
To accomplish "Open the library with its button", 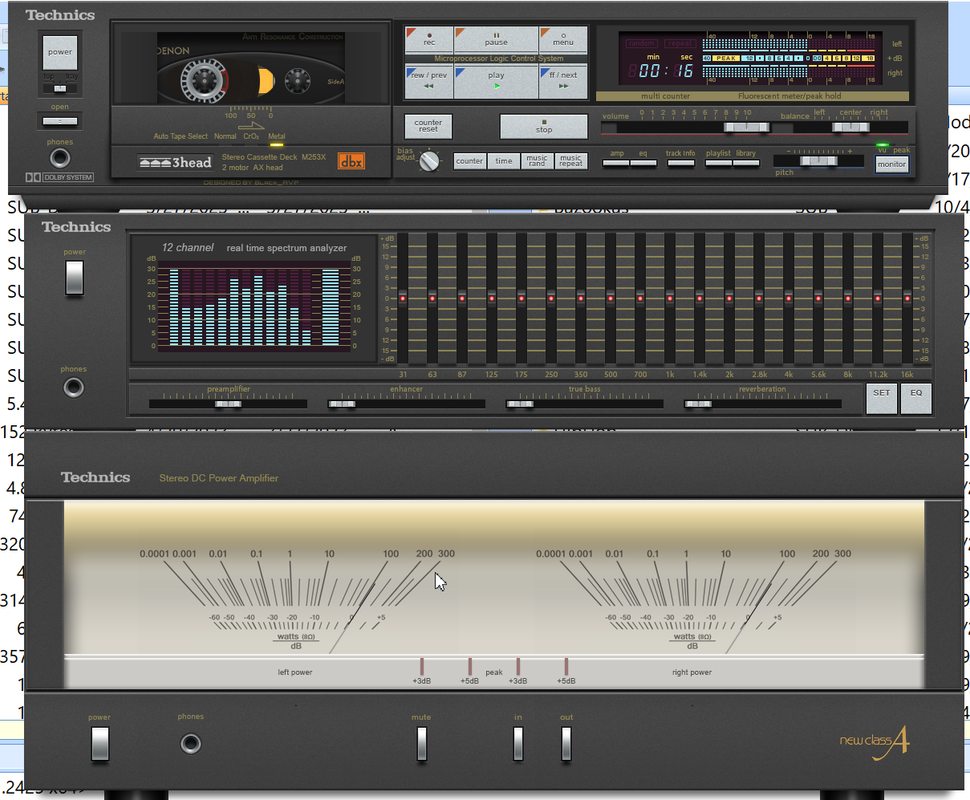I will (x=746, y=163).
